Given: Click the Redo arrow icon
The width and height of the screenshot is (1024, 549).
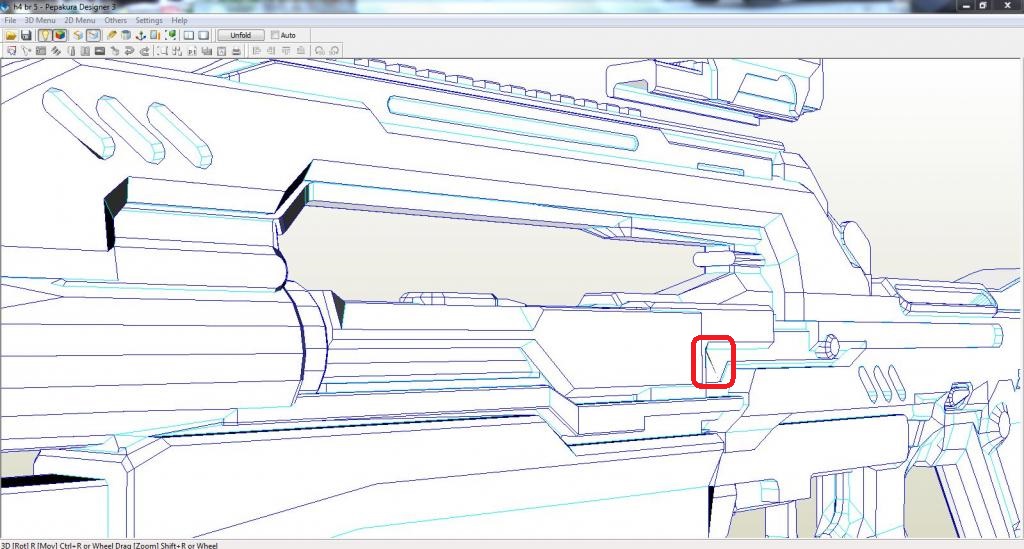Looking at the screenshot, I should (x=144, y=51).
